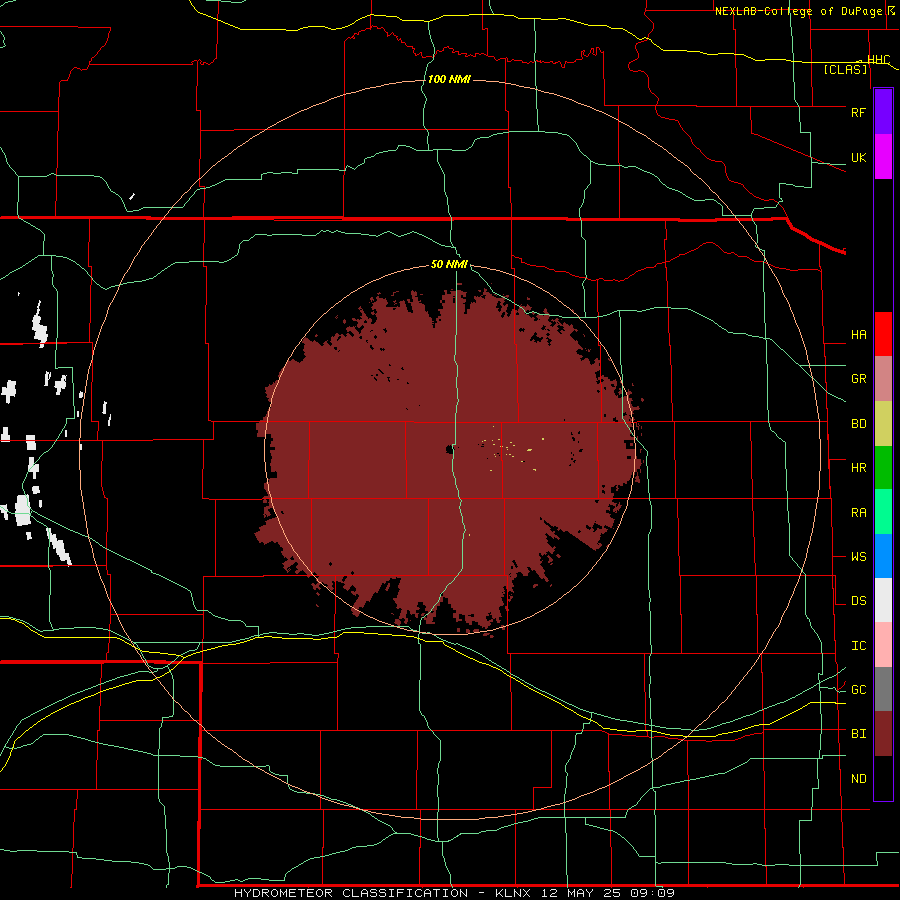Select the BD yellow legend color block

tap(883, 423)
